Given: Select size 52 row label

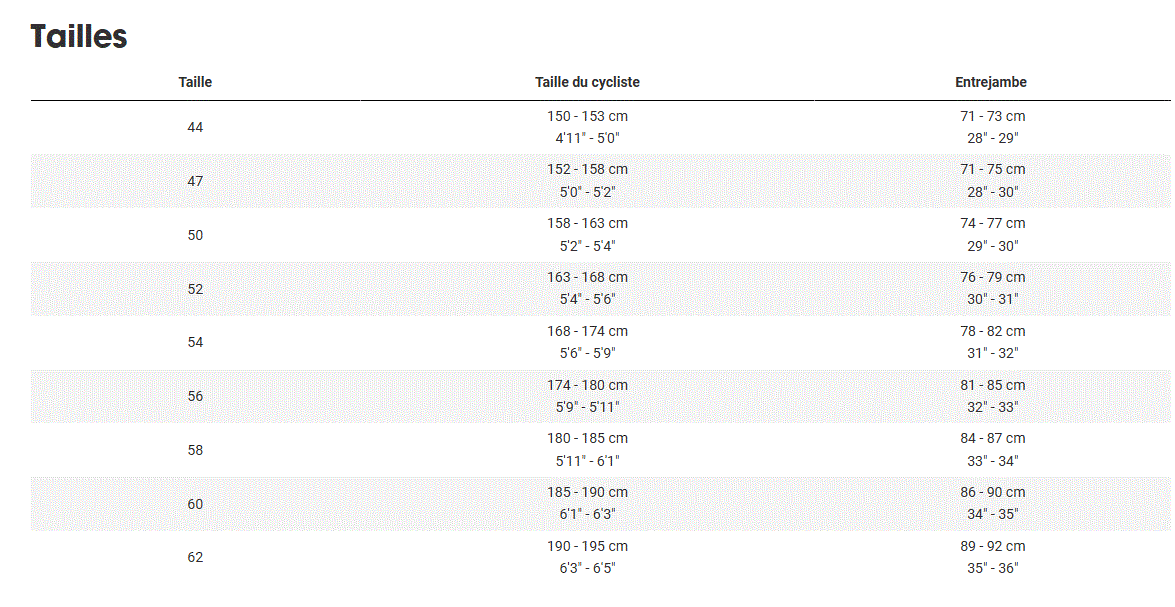Looking at the screenshot, I should click(195, 289).
